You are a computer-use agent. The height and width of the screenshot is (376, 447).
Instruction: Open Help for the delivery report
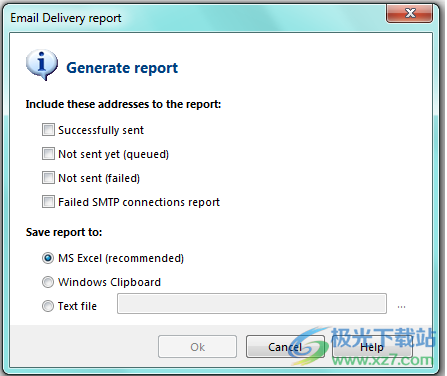pyautogui.click(x=372, y=347)
